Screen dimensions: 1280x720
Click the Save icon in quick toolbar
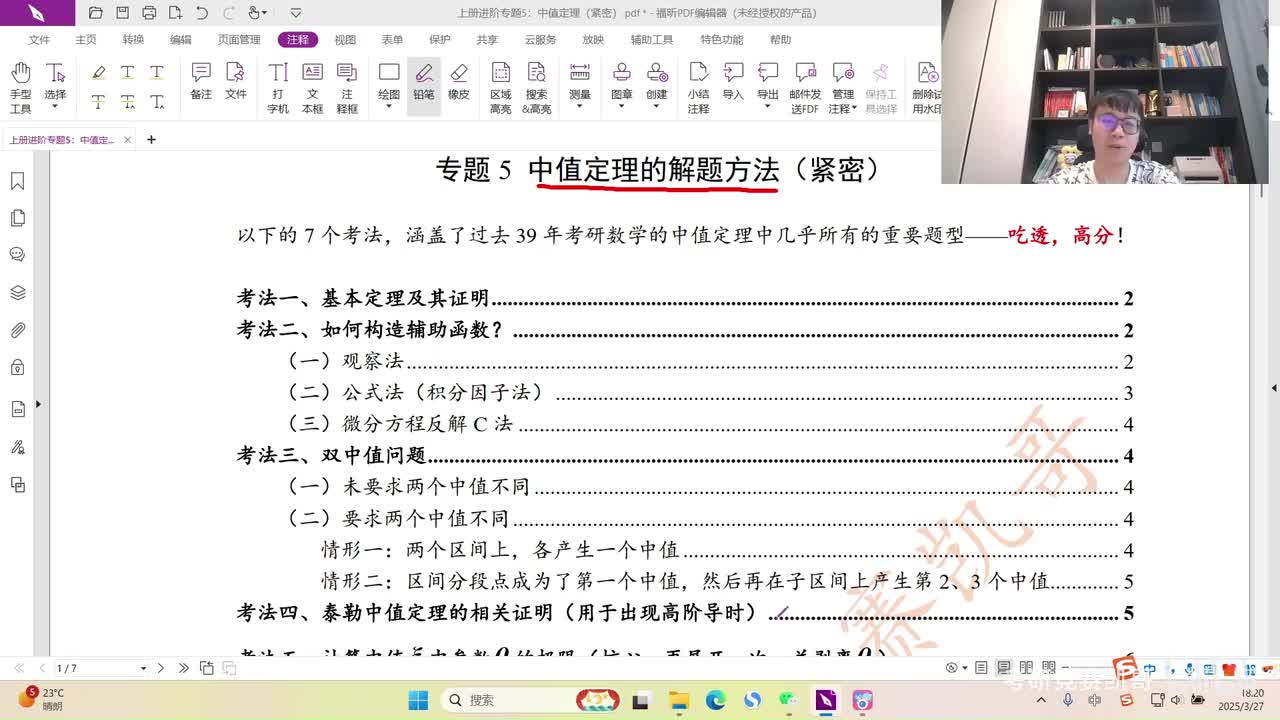tap(122, 13)
